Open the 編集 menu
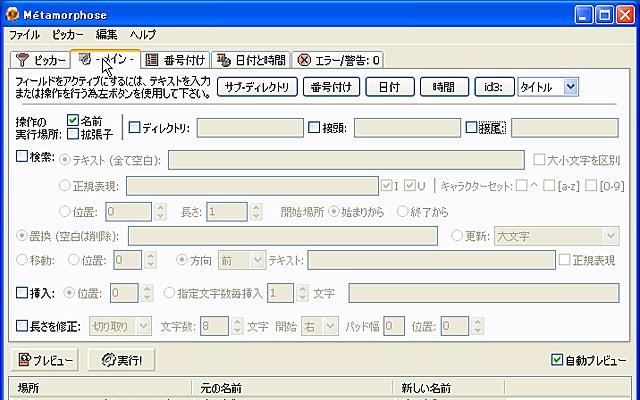The image size is (640, 400). tap(107, 35)
